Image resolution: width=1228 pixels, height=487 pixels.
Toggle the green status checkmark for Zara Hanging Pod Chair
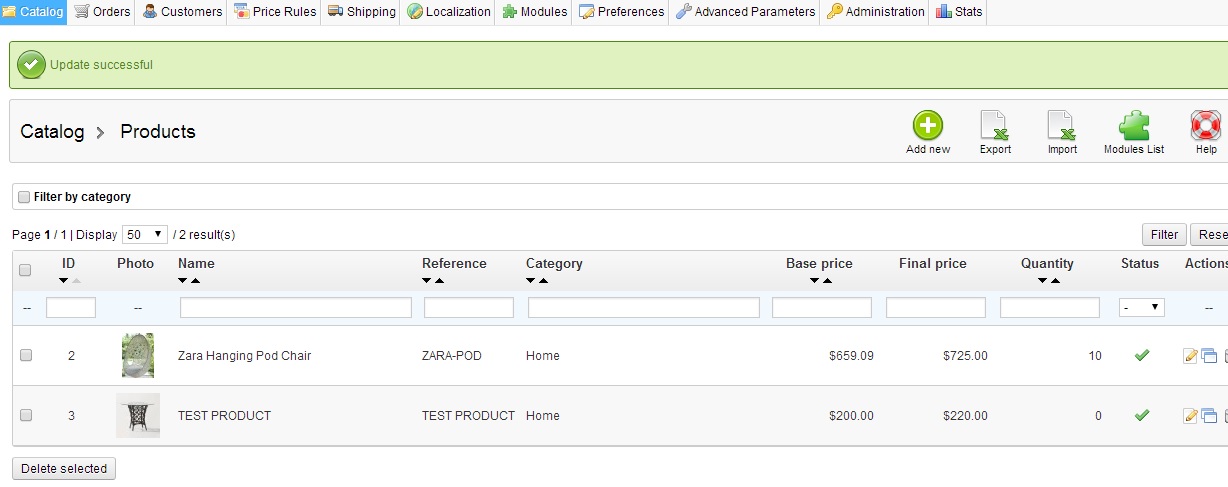[1141, 355]
